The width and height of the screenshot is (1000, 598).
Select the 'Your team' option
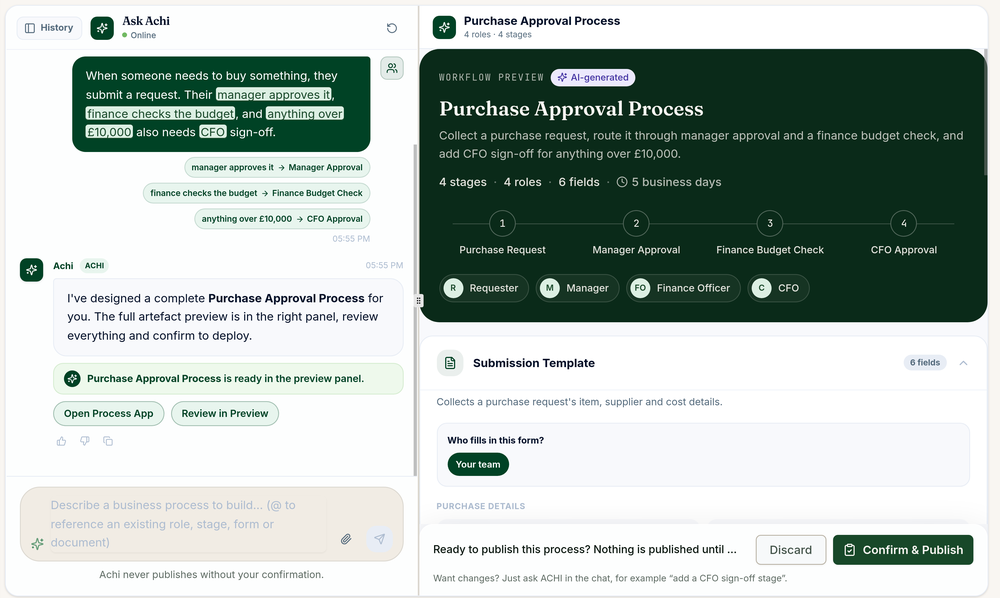[x=478, y=464]
